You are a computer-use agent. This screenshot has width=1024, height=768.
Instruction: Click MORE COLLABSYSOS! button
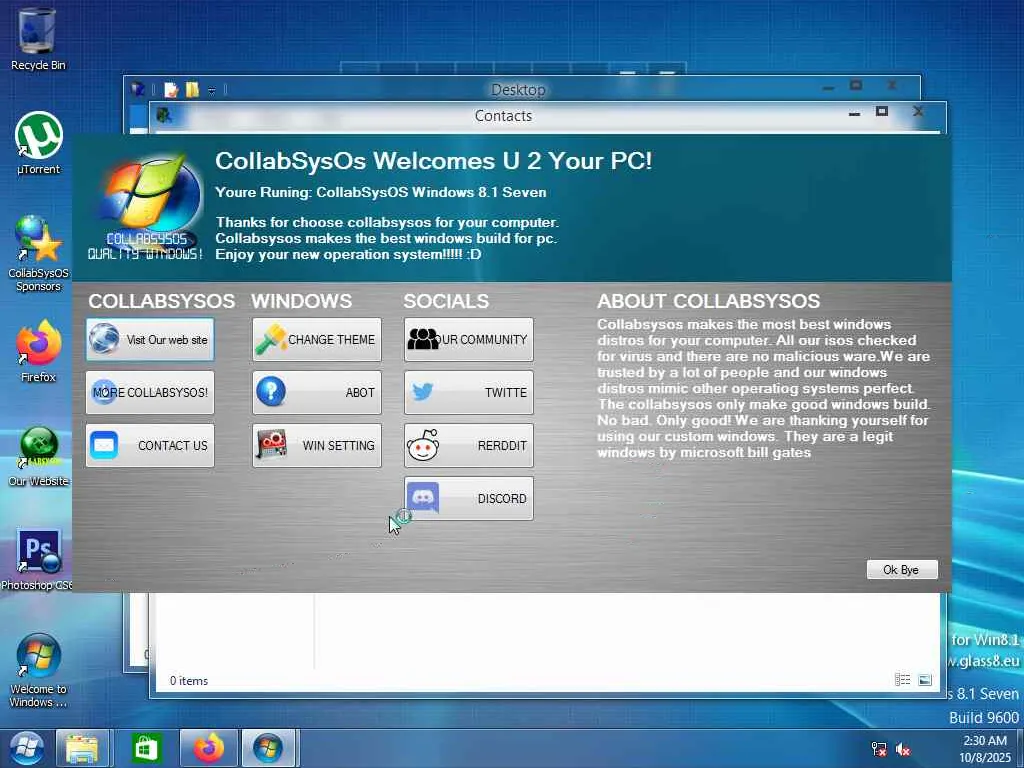click(x=150, y=392)
